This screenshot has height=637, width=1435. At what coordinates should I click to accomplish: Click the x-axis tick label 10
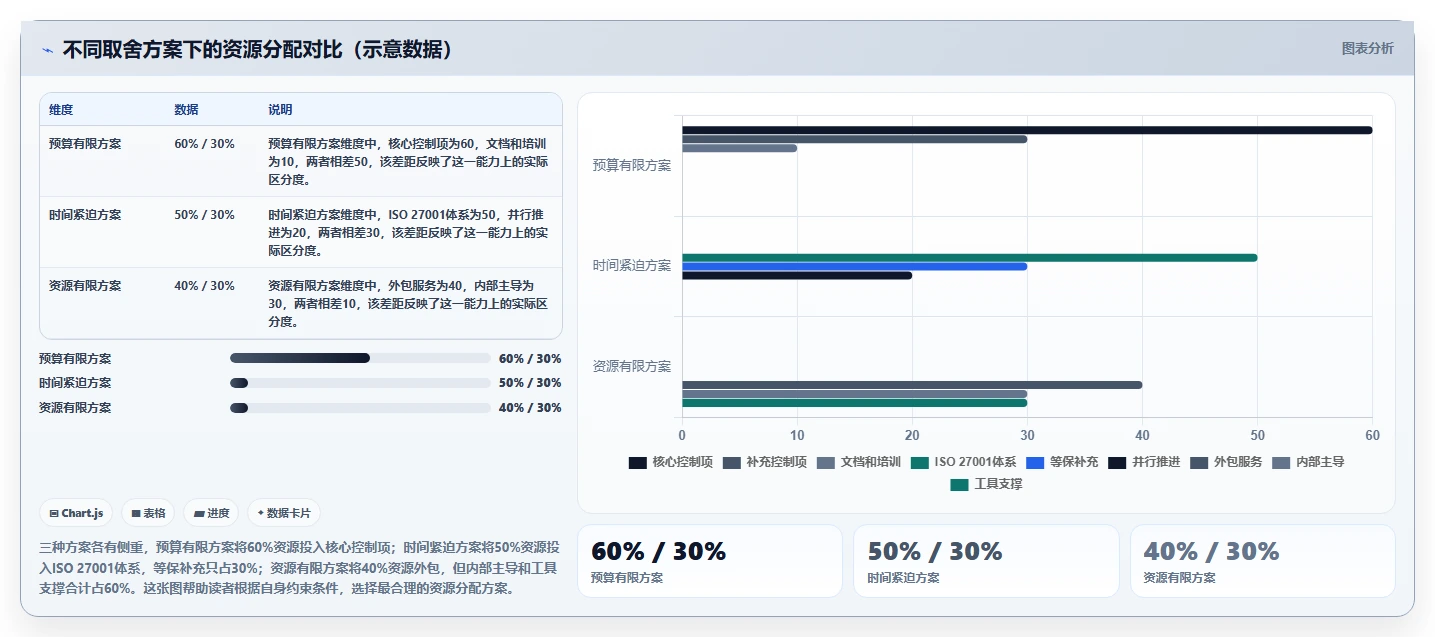click(797, 436)
